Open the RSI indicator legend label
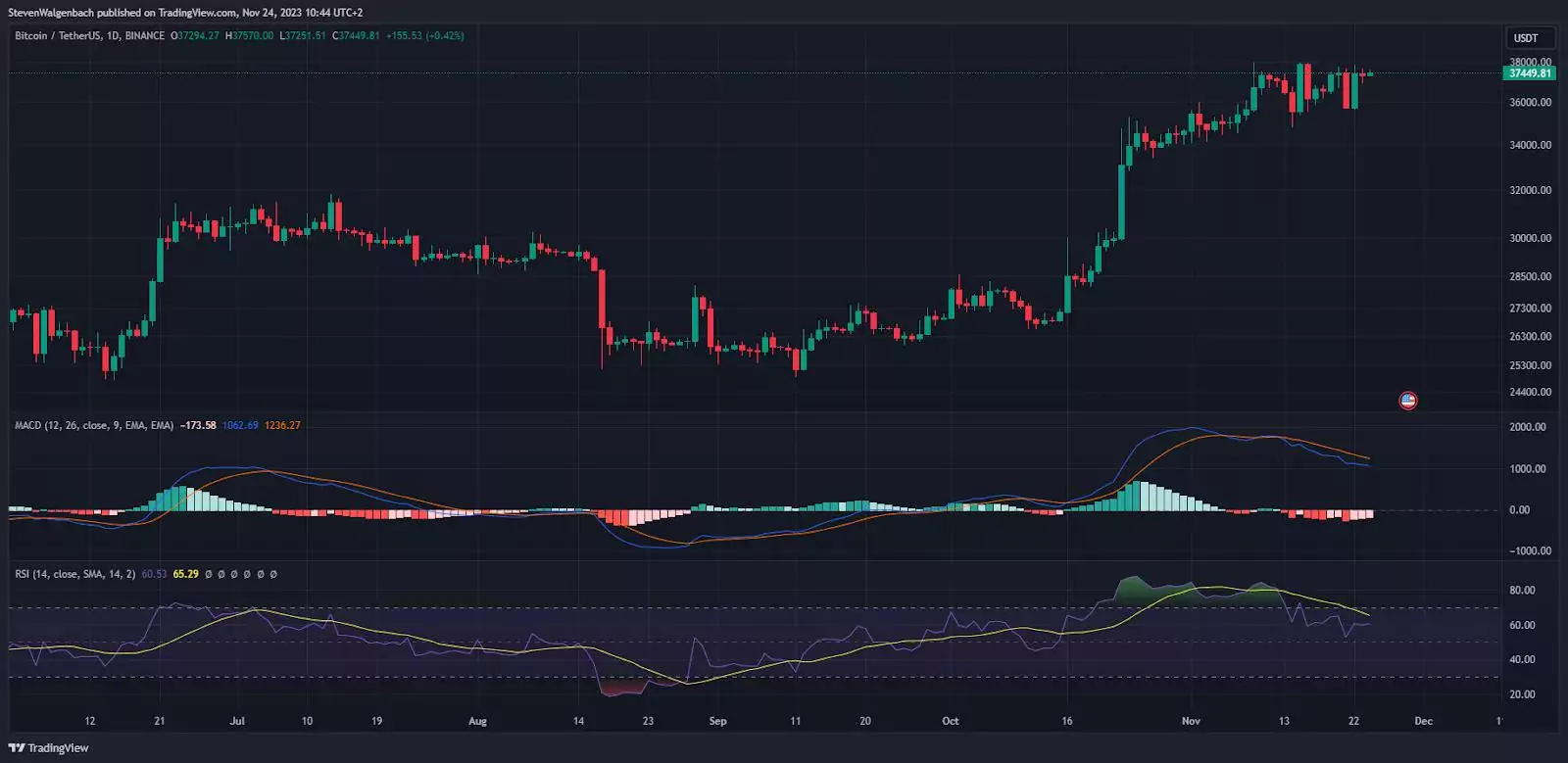This screenshot has height=763, width=1568. click(x=74, y=574)
